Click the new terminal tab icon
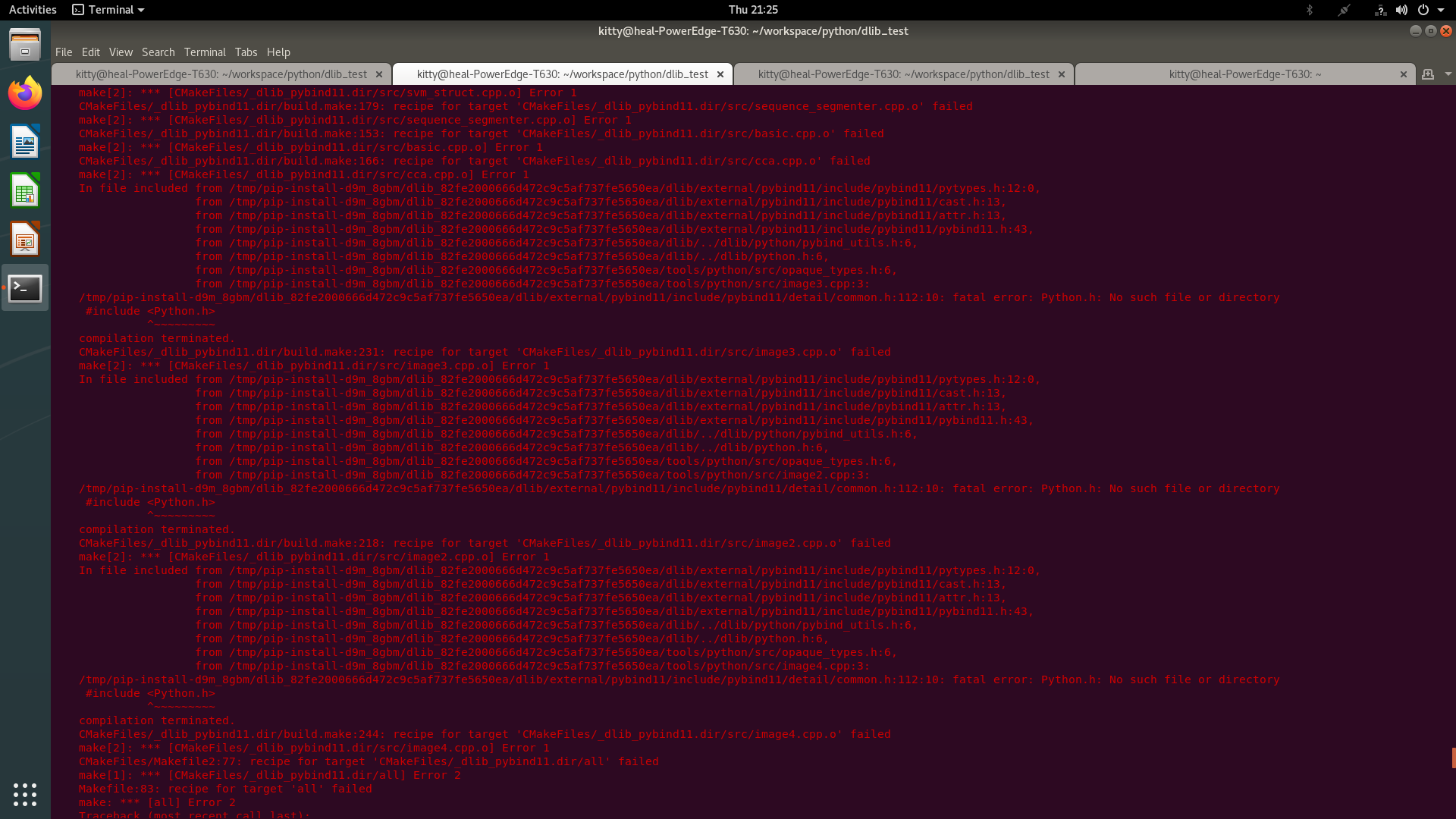Image resolution: width=1456 pixels, height=819 pixels. coord(1428,74)
